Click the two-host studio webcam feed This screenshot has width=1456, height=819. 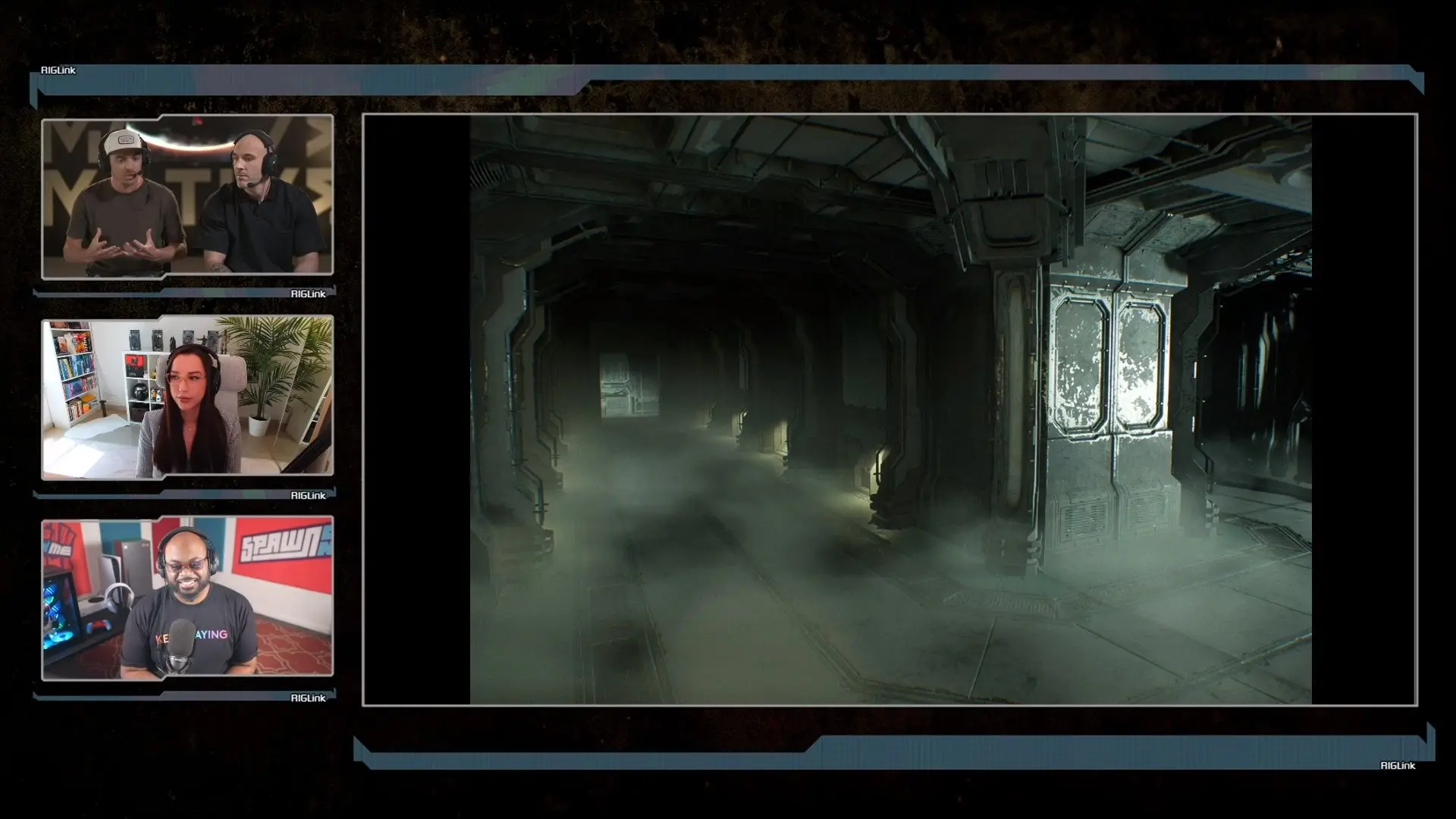tap(187, 196)
